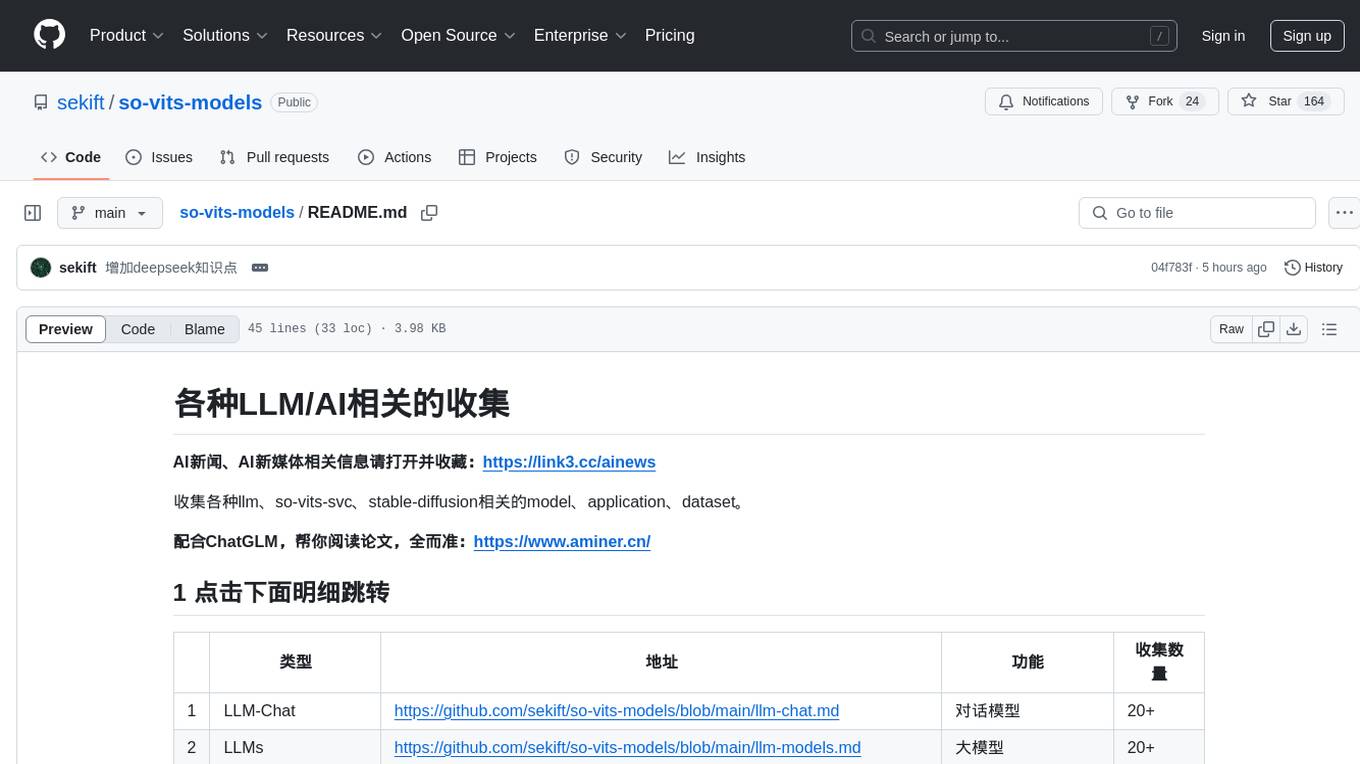Open commit 04f783f
Screen dimensions: 1360x764
point(1171,268)
